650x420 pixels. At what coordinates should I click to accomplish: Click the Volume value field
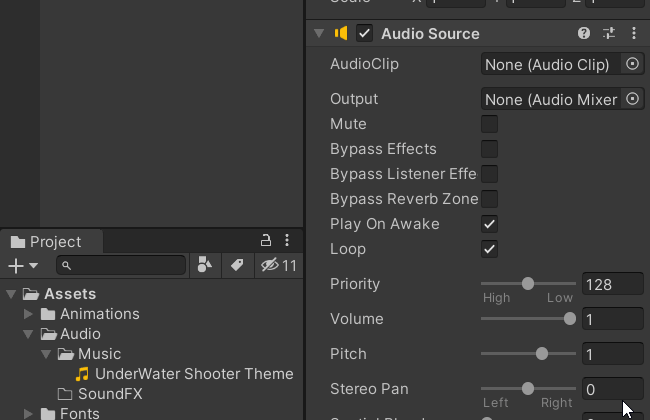(613, 319)
